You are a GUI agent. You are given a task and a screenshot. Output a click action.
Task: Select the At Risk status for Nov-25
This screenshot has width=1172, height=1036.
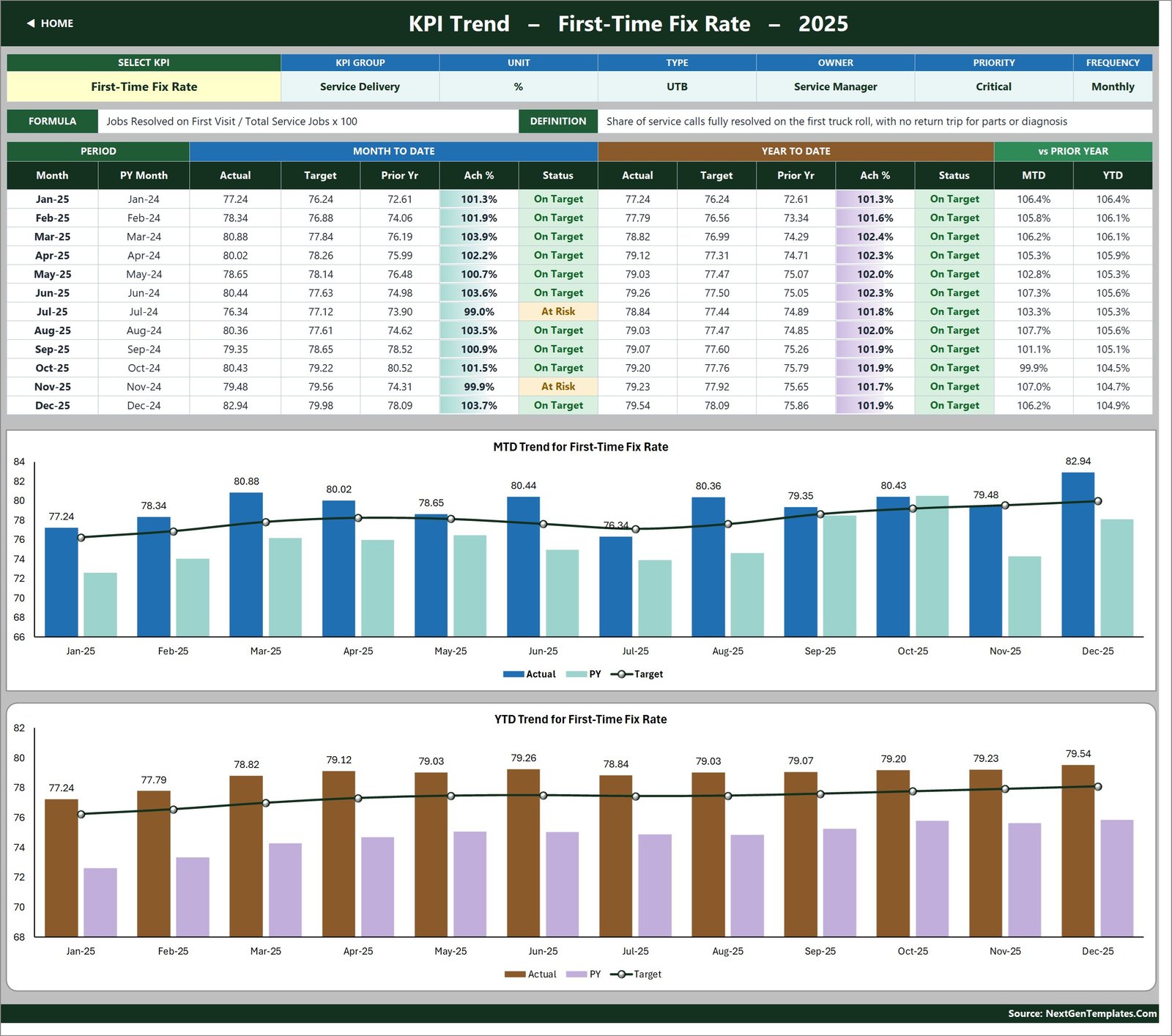[558, 386]
